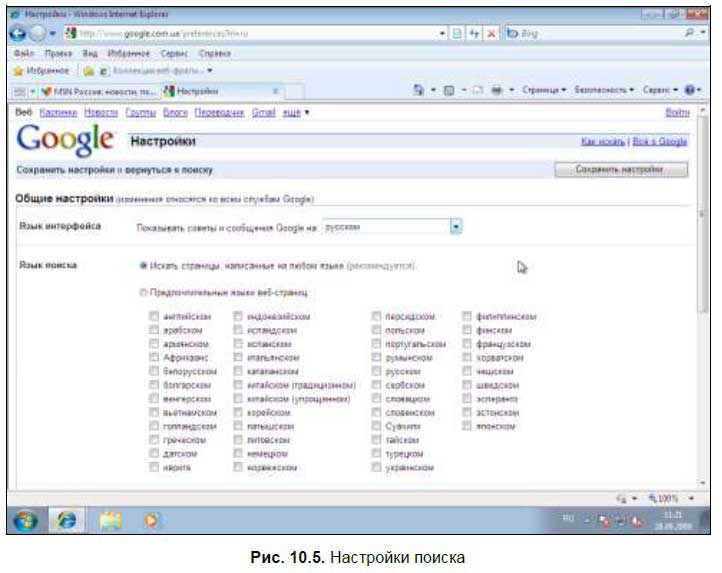Image resolution: width=722 pixels, height=573 pixels.
Task: Launch Internet Explorer from taskbar
Action: pyautogui.click(x=67, y=520)
